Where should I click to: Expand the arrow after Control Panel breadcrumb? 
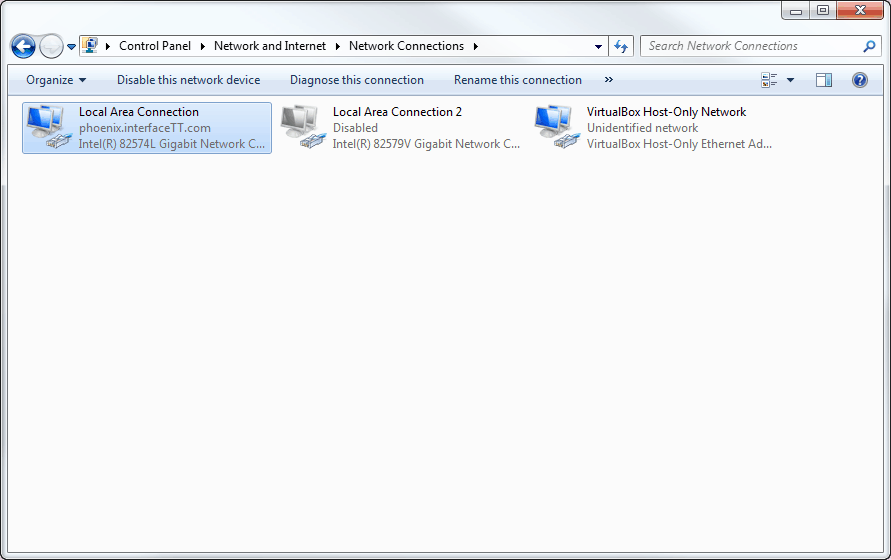(x=202, y=46)
